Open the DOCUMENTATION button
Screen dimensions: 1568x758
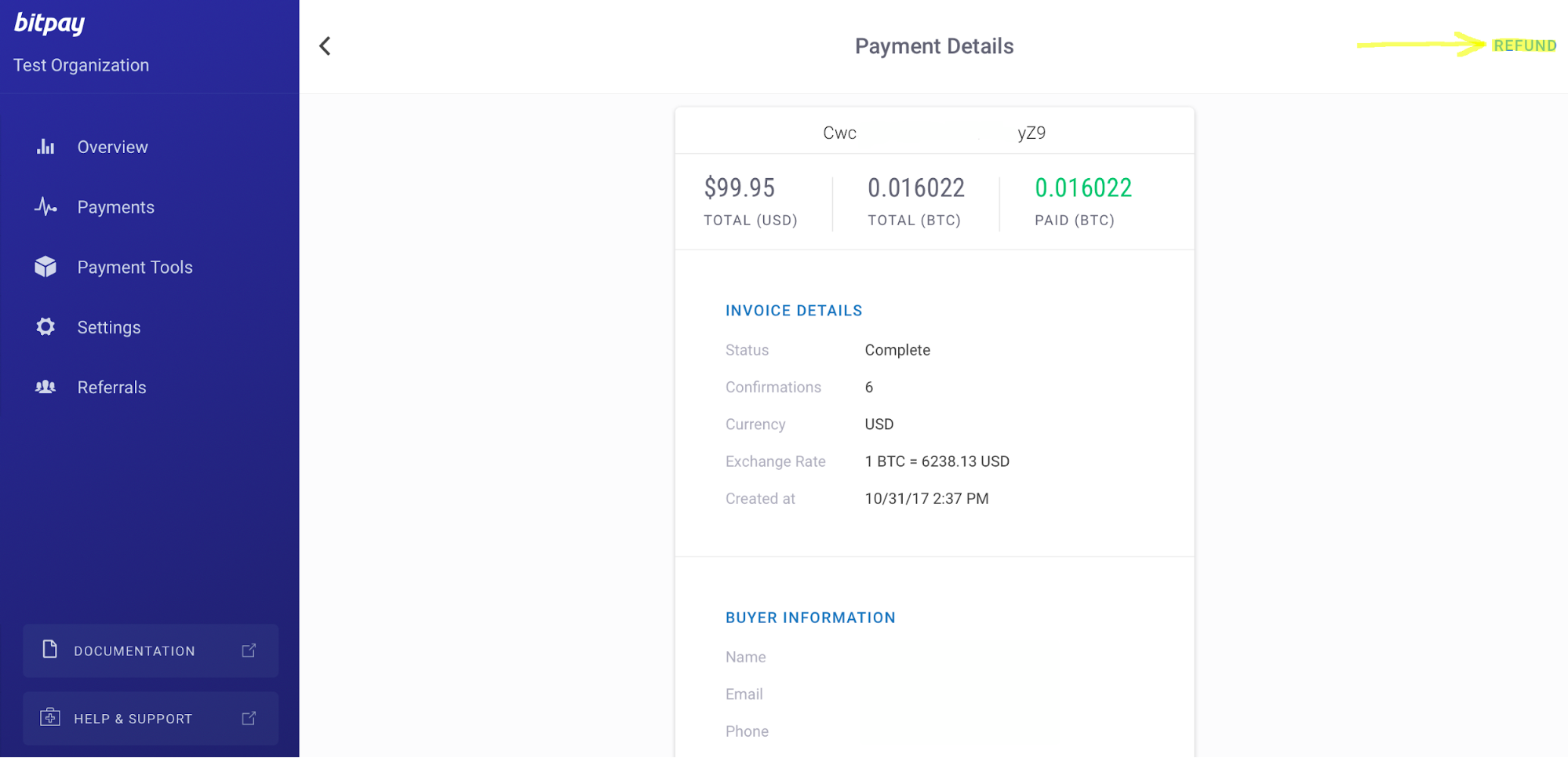(151, 650)
